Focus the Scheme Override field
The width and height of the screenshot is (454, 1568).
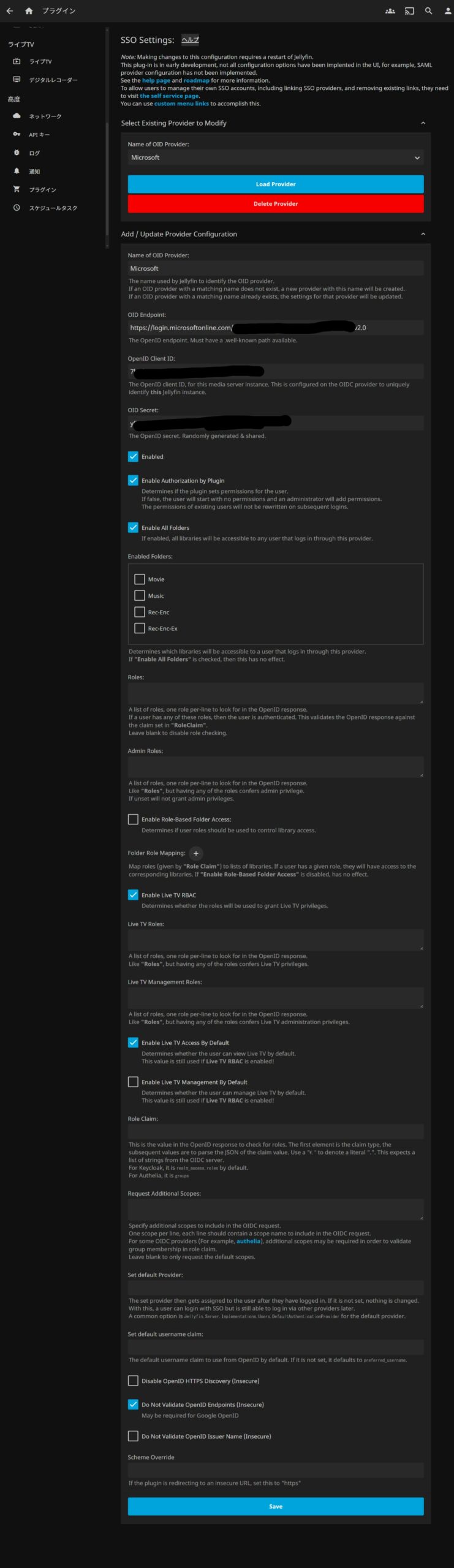[276, 1470]
